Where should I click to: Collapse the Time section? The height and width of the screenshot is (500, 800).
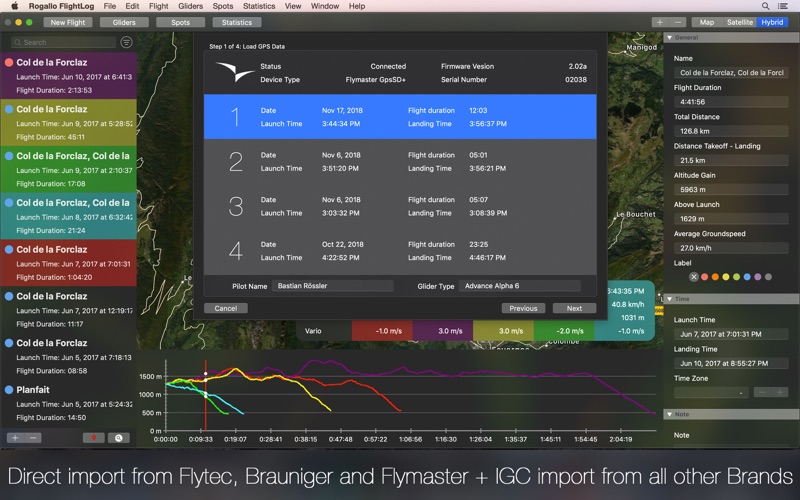[x=669, y=299]
